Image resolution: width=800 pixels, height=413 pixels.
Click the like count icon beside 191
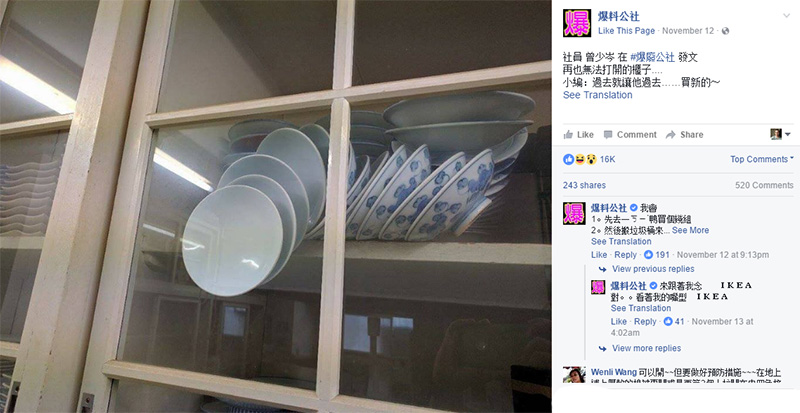coord(648,255)
